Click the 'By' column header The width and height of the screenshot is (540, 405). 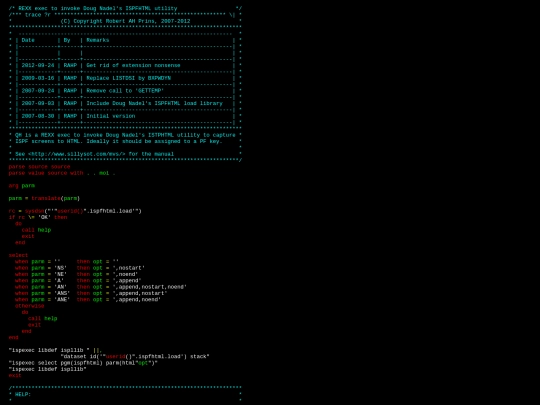(67, 40)
